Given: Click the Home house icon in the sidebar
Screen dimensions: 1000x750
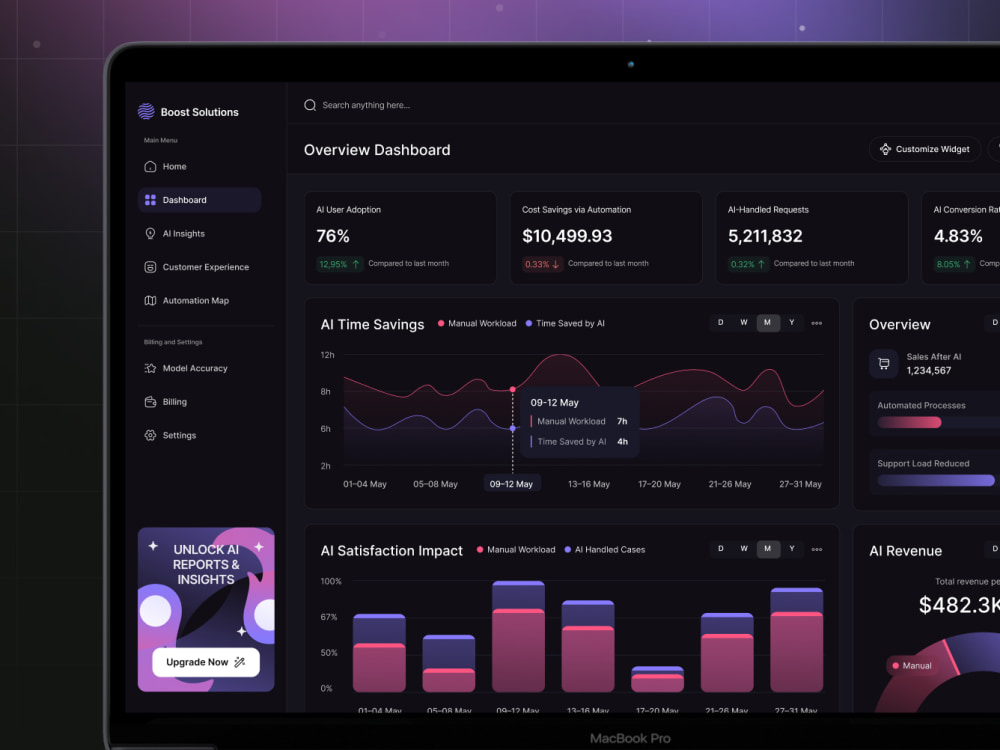Looking at the screenshot, I should (x=151, y=166).
